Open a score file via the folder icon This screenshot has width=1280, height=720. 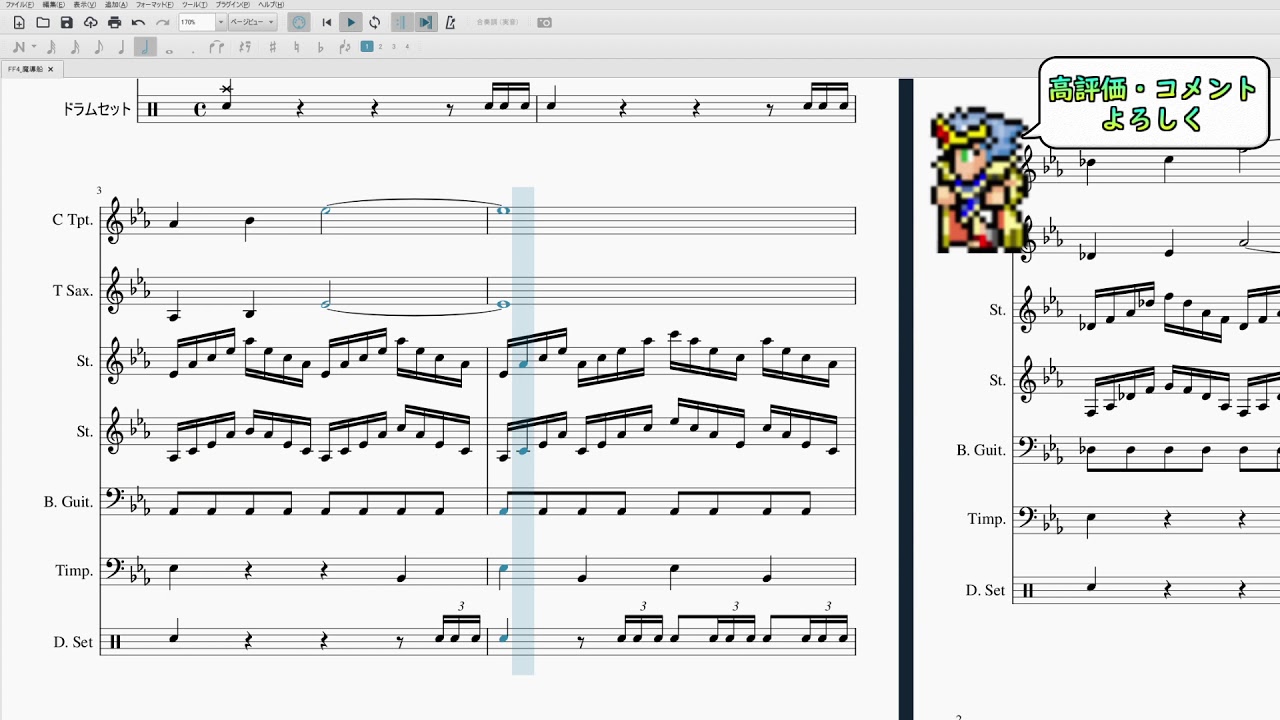pyautogui.click(x=43, y=22)
